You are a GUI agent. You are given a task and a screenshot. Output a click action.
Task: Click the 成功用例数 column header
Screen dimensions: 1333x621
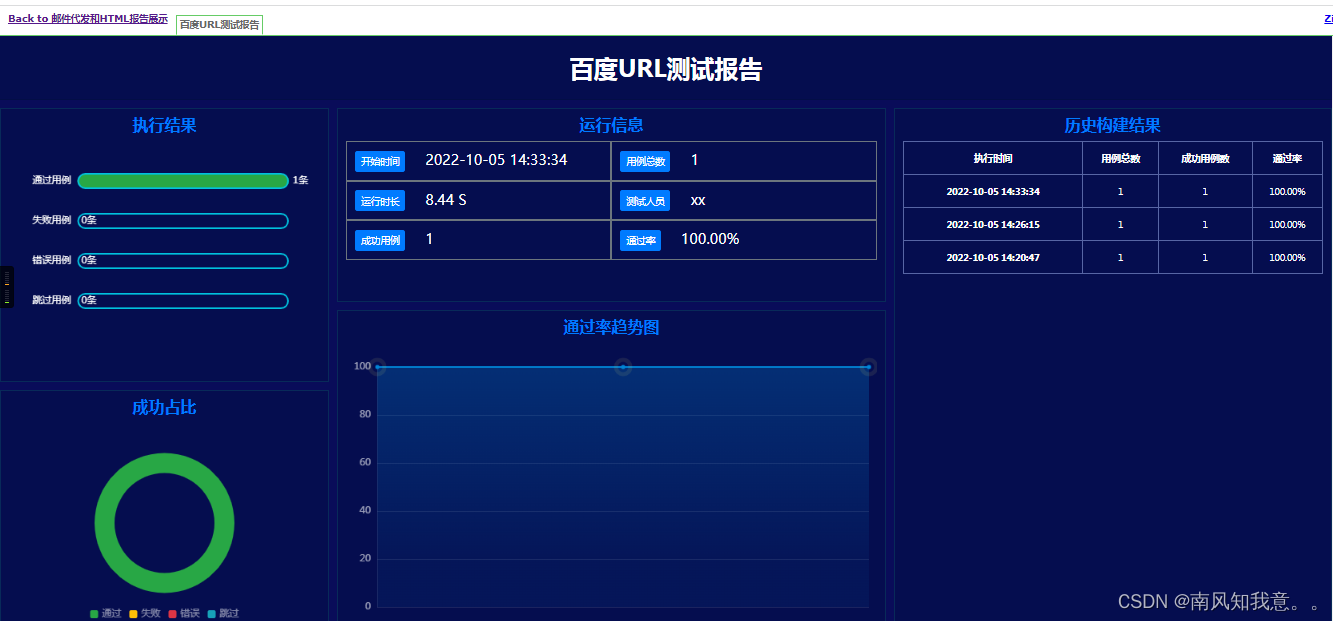coord(1205,158)
